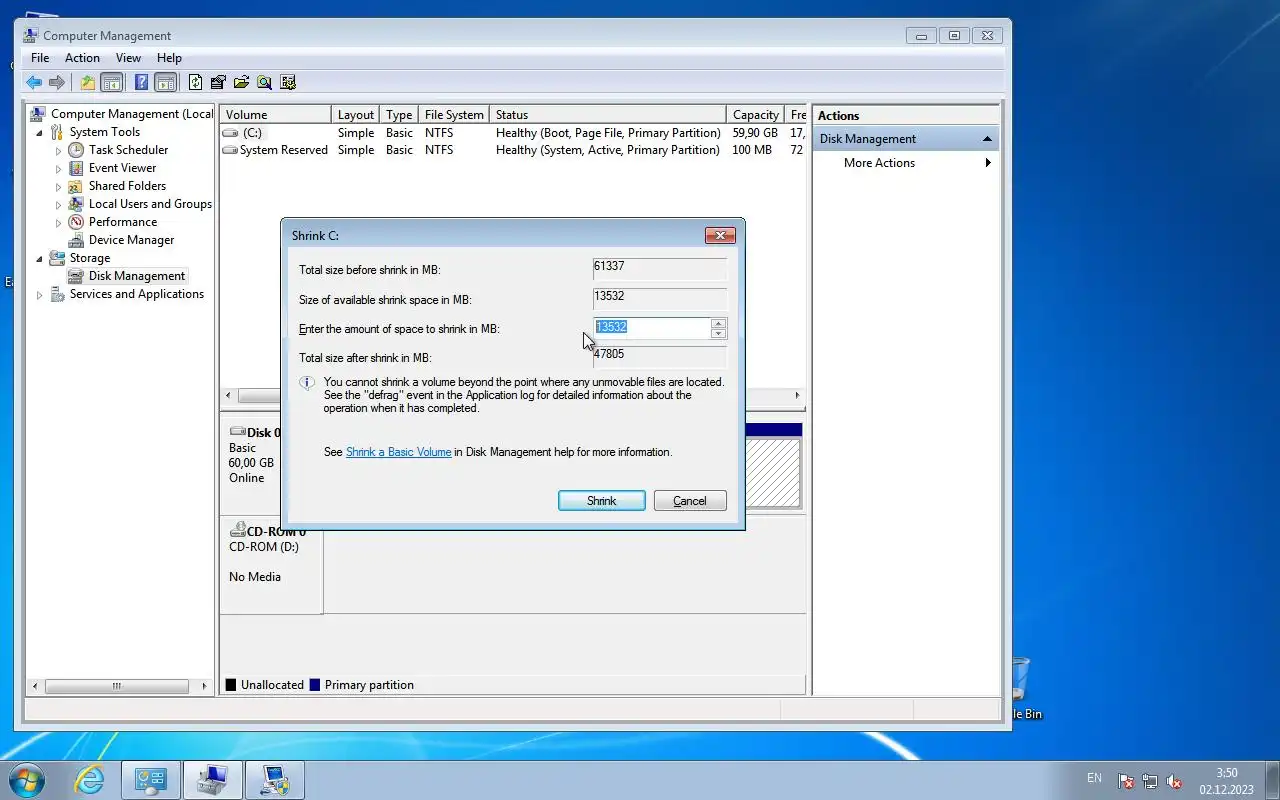Click the Disk 0 label in disk view
This screenshot has height=800, width=1280.
pos(264,433)
